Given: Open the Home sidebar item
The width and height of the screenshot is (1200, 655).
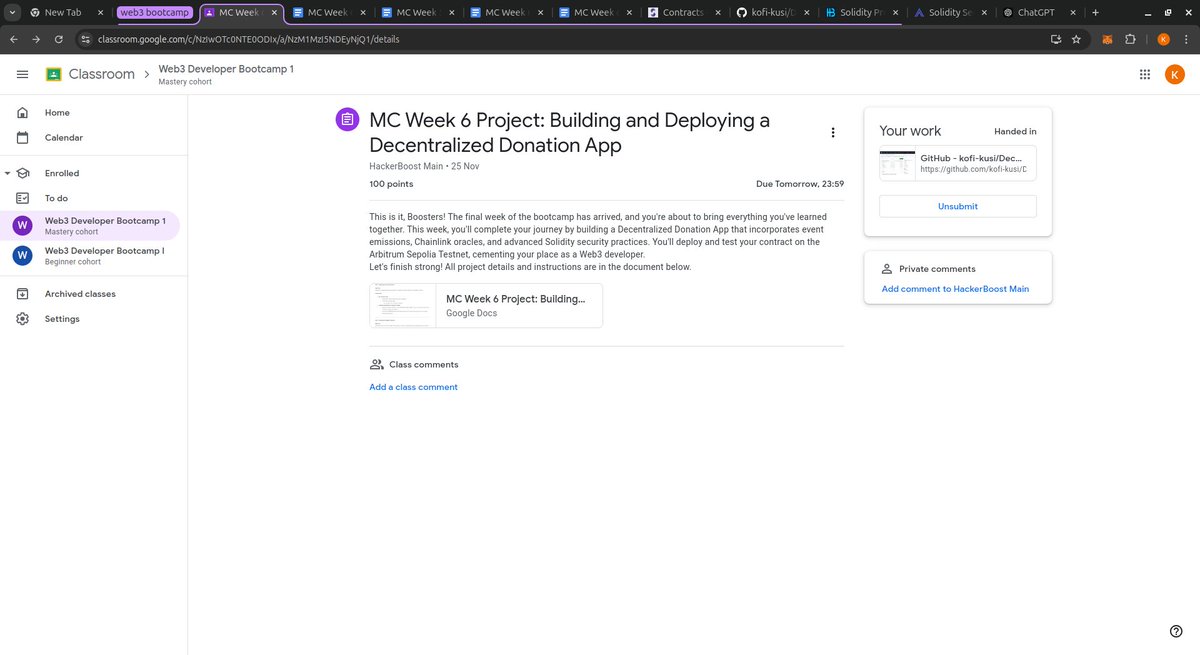Looking at the screenshot, I should tap(92, 113).
